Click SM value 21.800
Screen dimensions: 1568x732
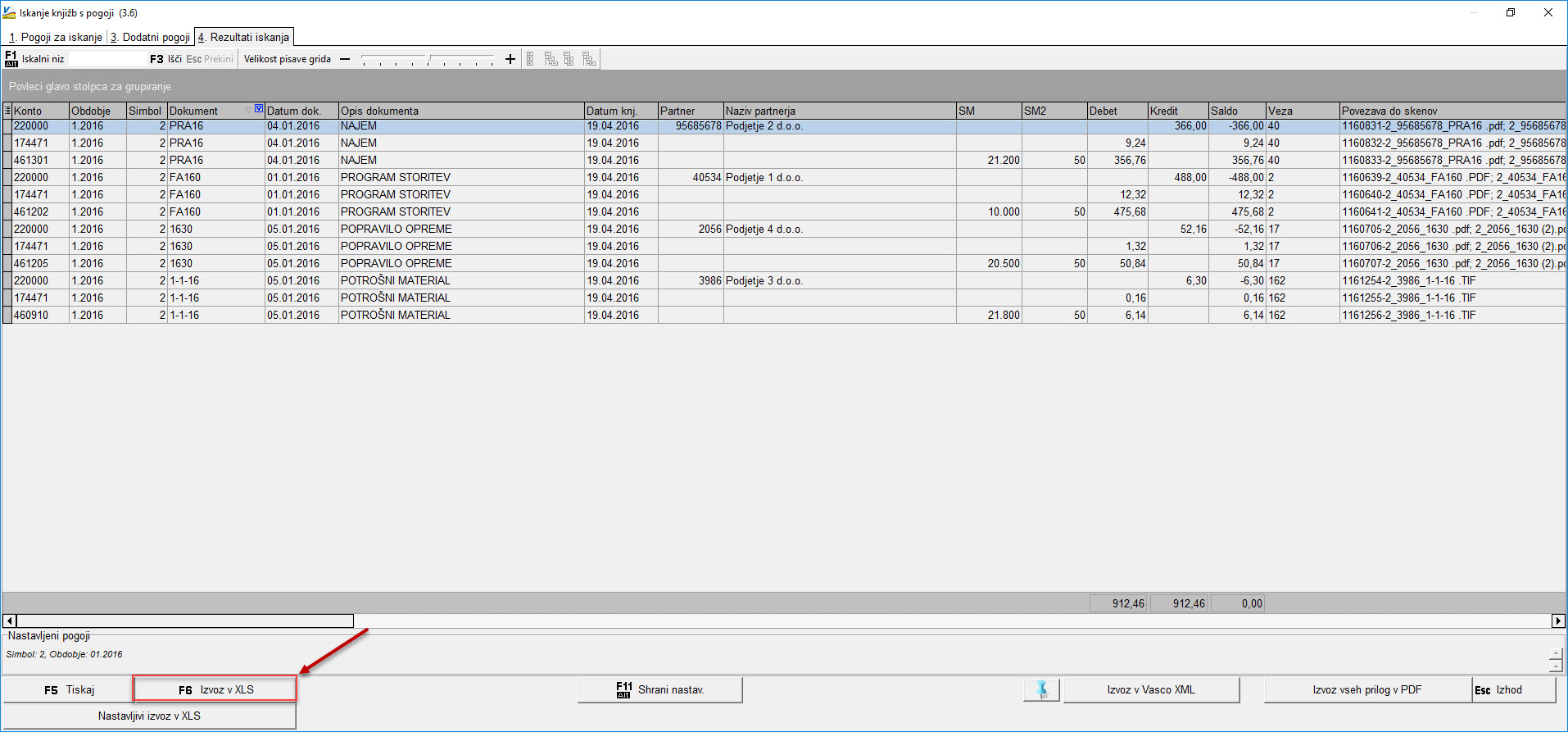tap(989, 316)
